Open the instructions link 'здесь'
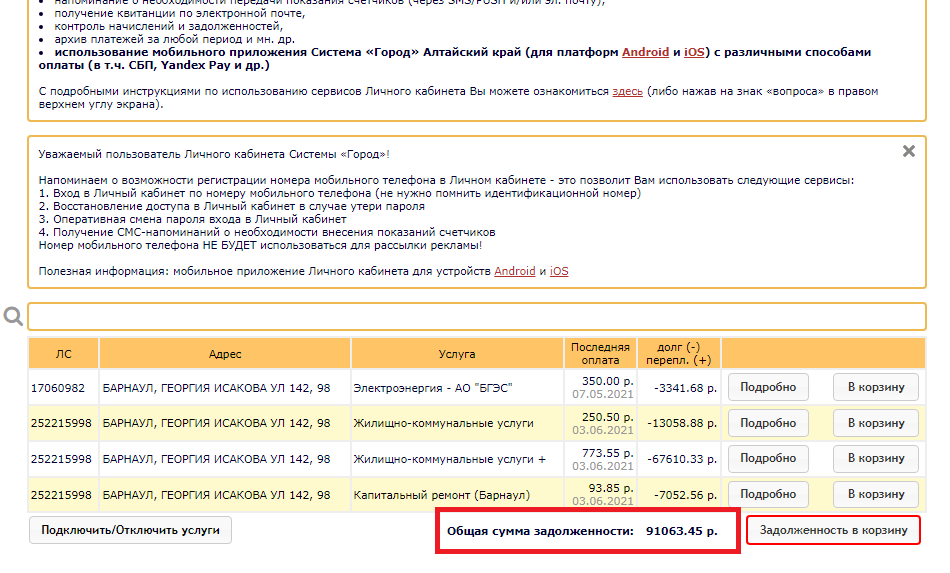950x573 pixels. (x=627, y=91)
